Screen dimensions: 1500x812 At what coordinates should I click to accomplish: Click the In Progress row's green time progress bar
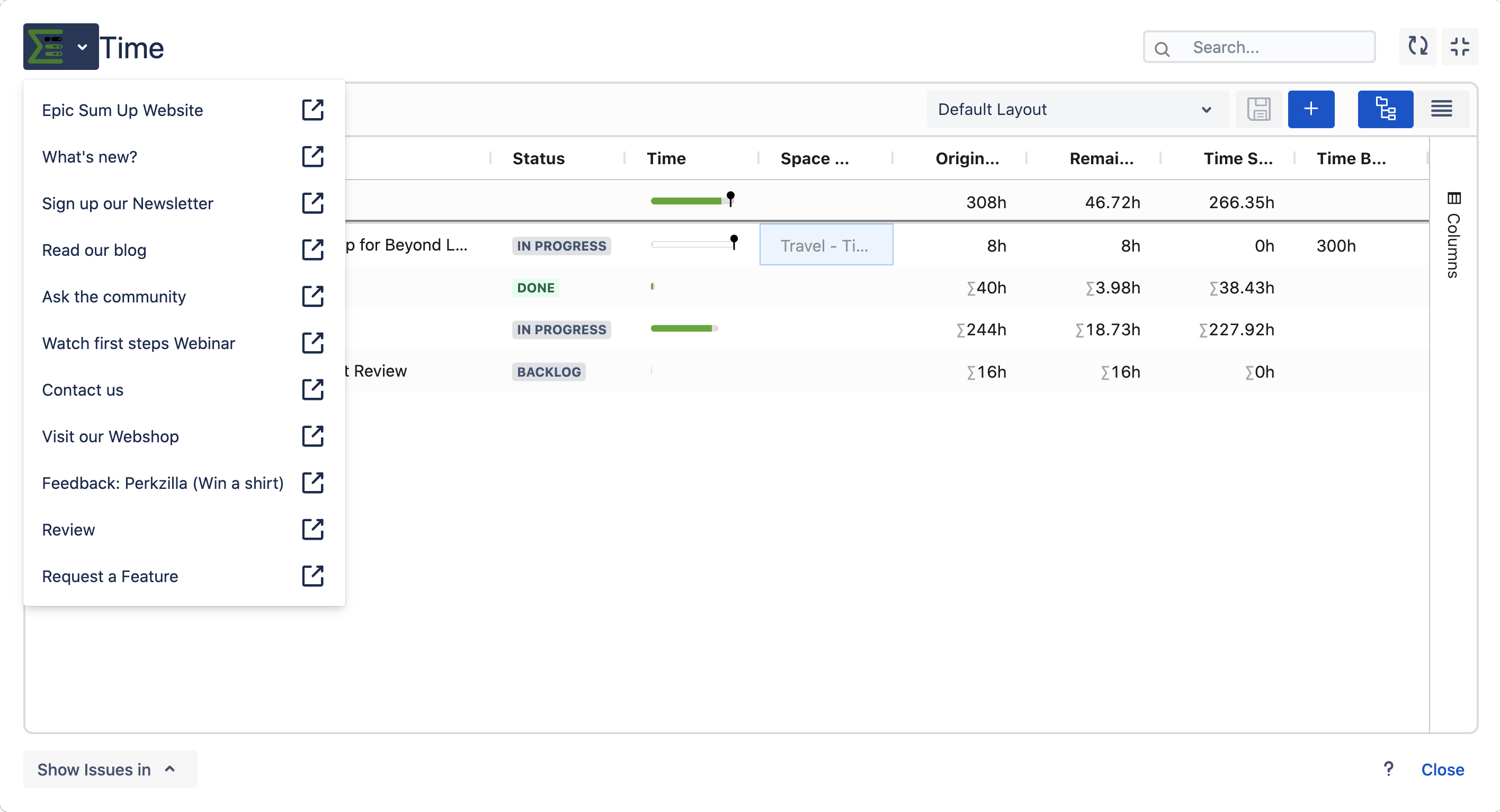682,328
